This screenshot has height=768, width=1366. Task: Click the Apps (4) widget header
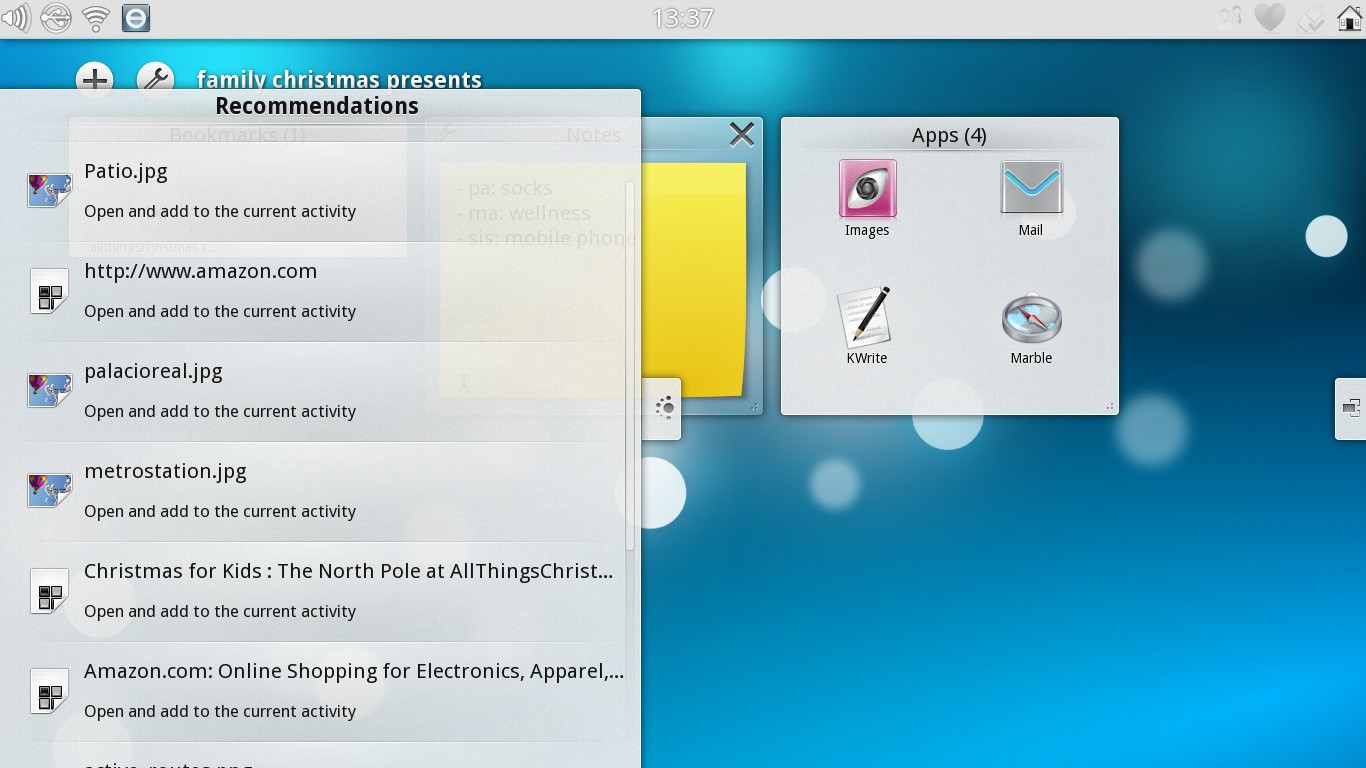tap(949, 135)
